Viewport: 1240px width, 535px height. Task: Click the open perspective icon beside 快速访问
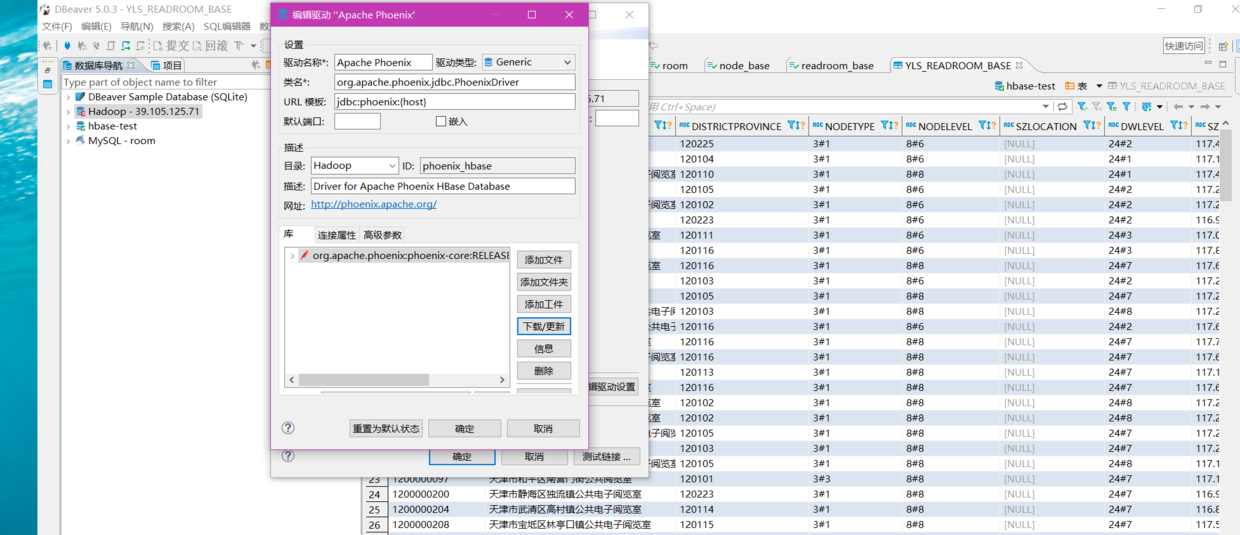tap(1222, 46)
